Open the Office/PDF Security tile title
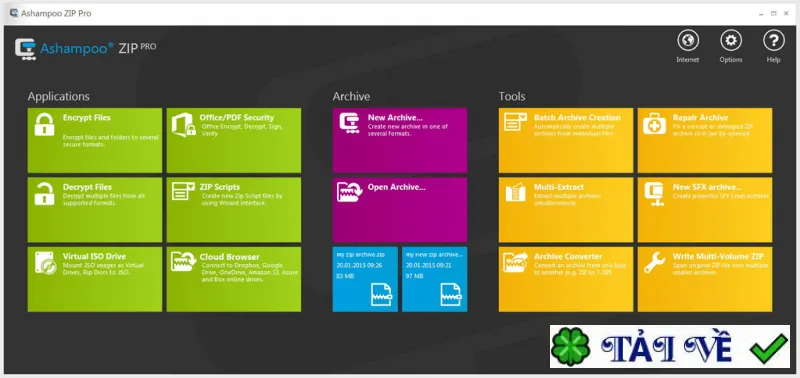800x378 pixels. click(237, 118)
